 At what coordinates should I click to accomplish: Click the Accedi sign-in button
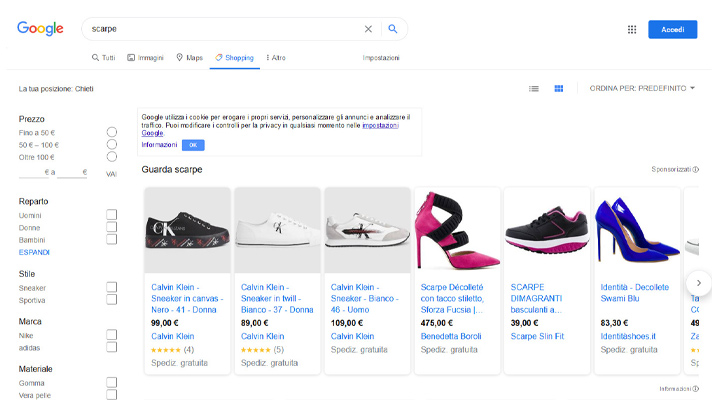pyautogui.click(x=673, y=29)
